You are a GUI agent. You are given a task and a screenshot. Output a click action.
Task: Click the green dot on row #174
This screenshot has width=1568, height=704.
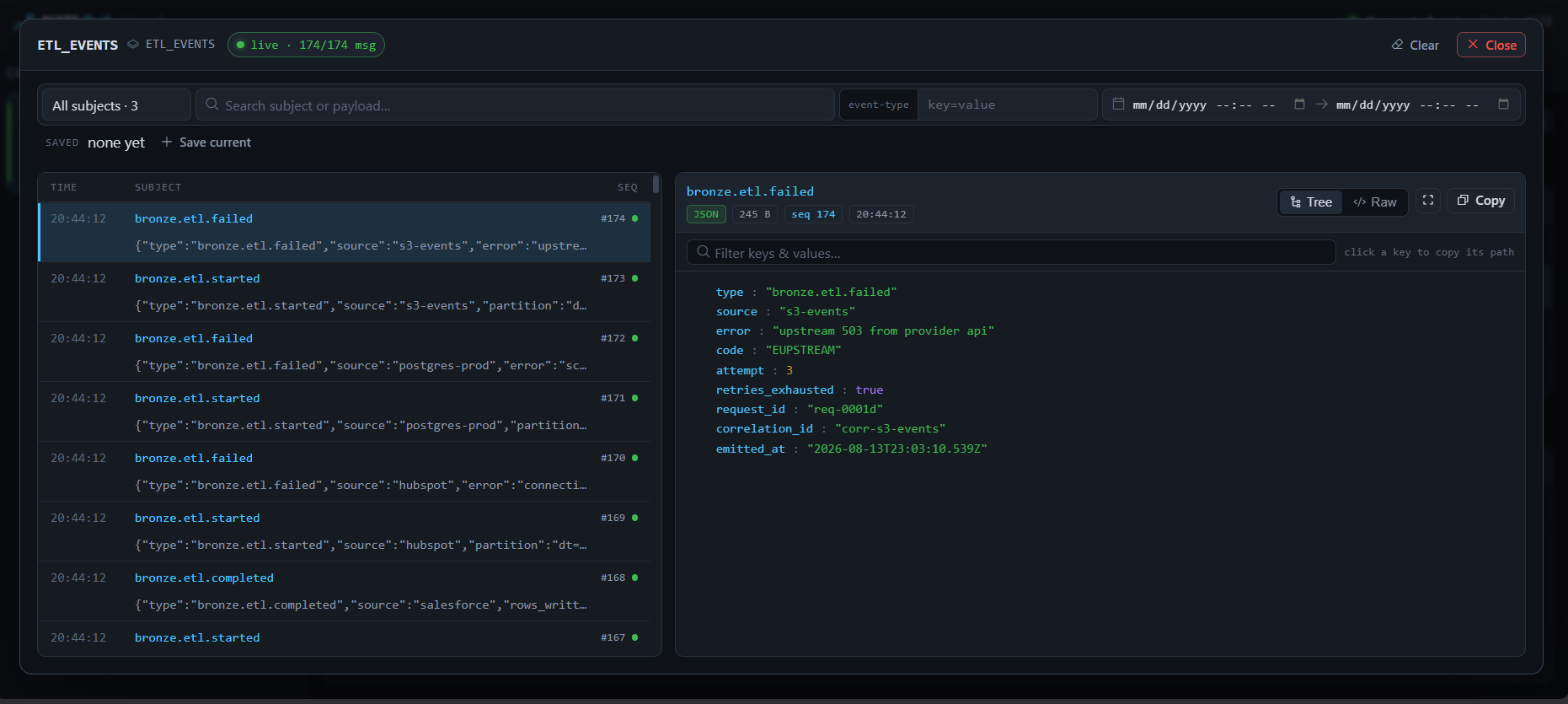pos(635,218)
